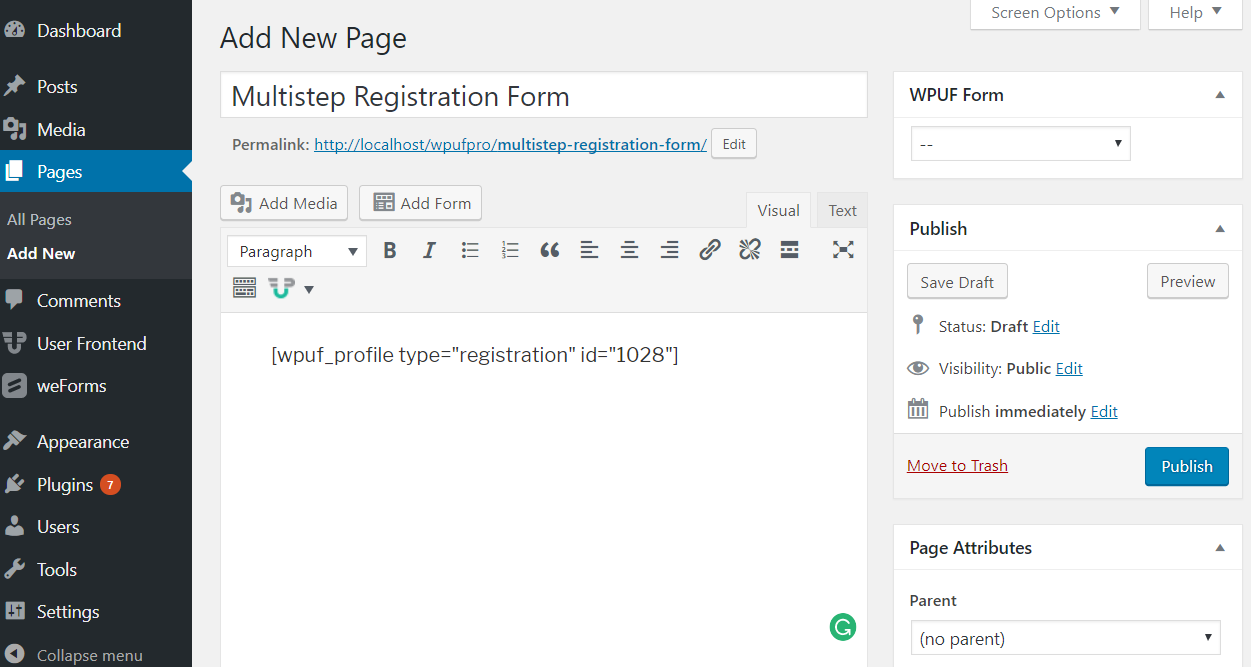This screenshot has width=1251, height=667.
Task: Click the Add Media button
Action: tap(284, 203)
